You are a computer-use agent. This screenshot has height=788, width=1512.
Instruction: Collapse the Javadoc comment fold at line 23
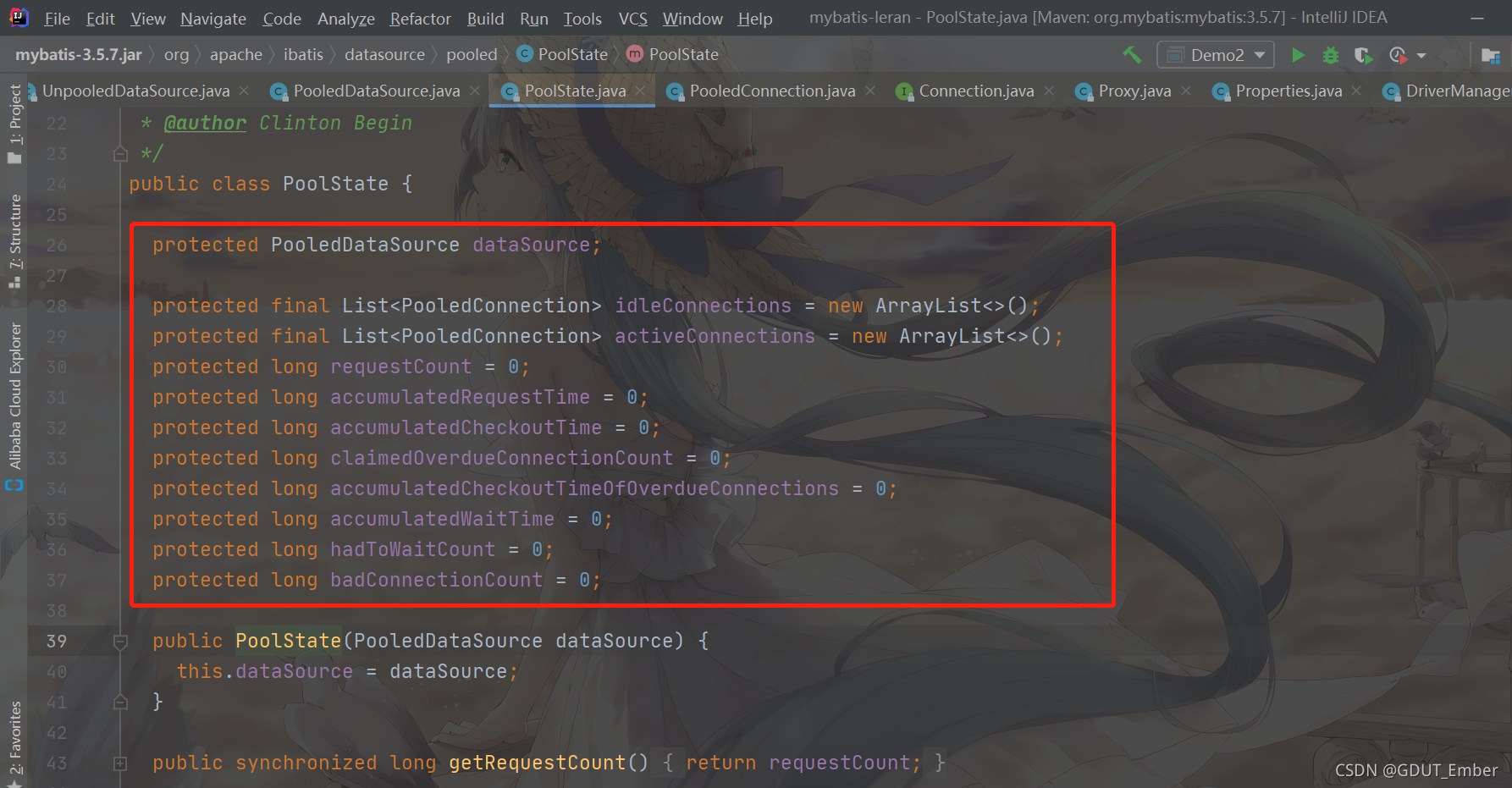point(120,154)
